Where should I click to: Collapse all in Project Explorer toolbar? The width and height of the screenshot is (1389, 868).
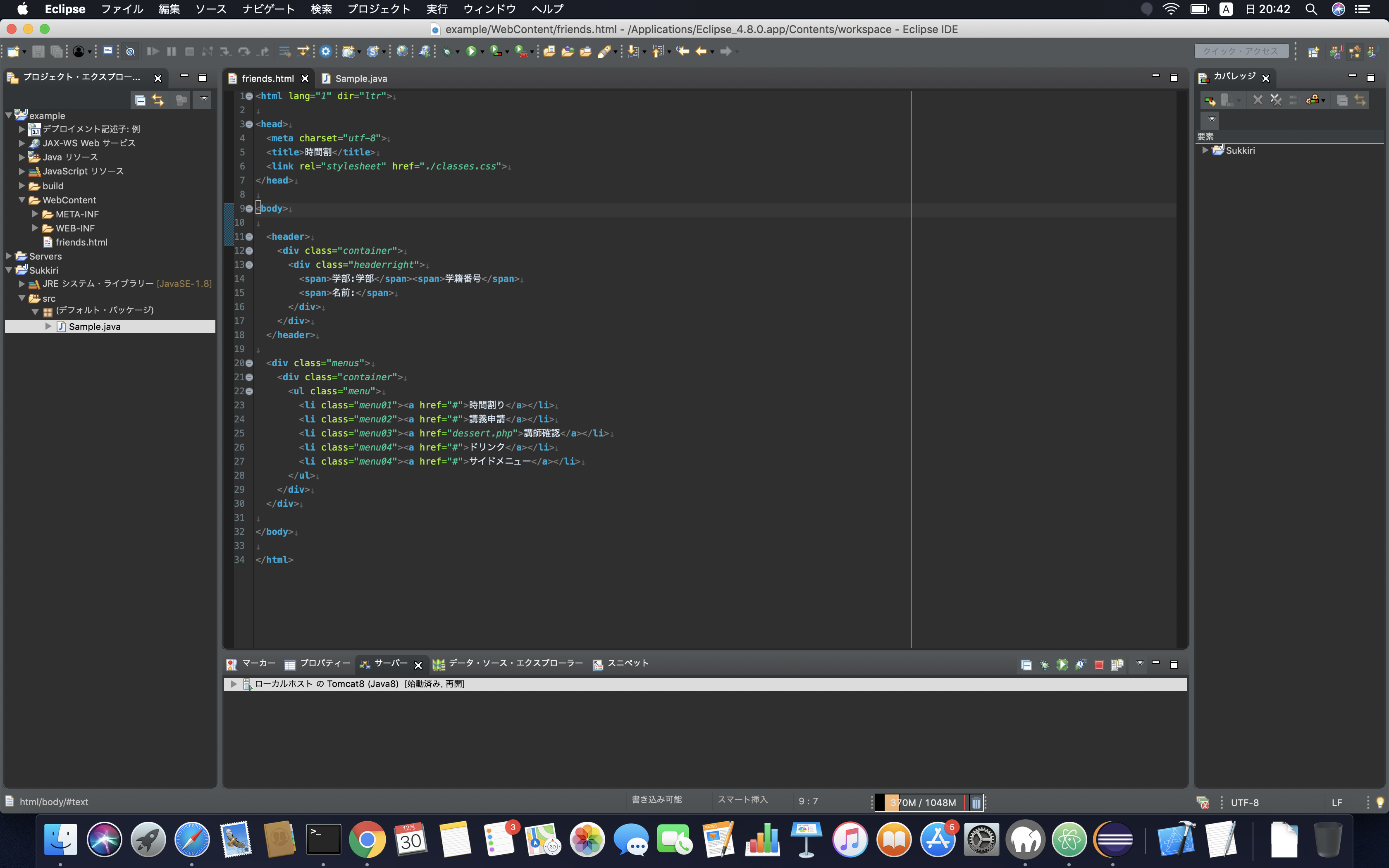[x=139, y=100]
